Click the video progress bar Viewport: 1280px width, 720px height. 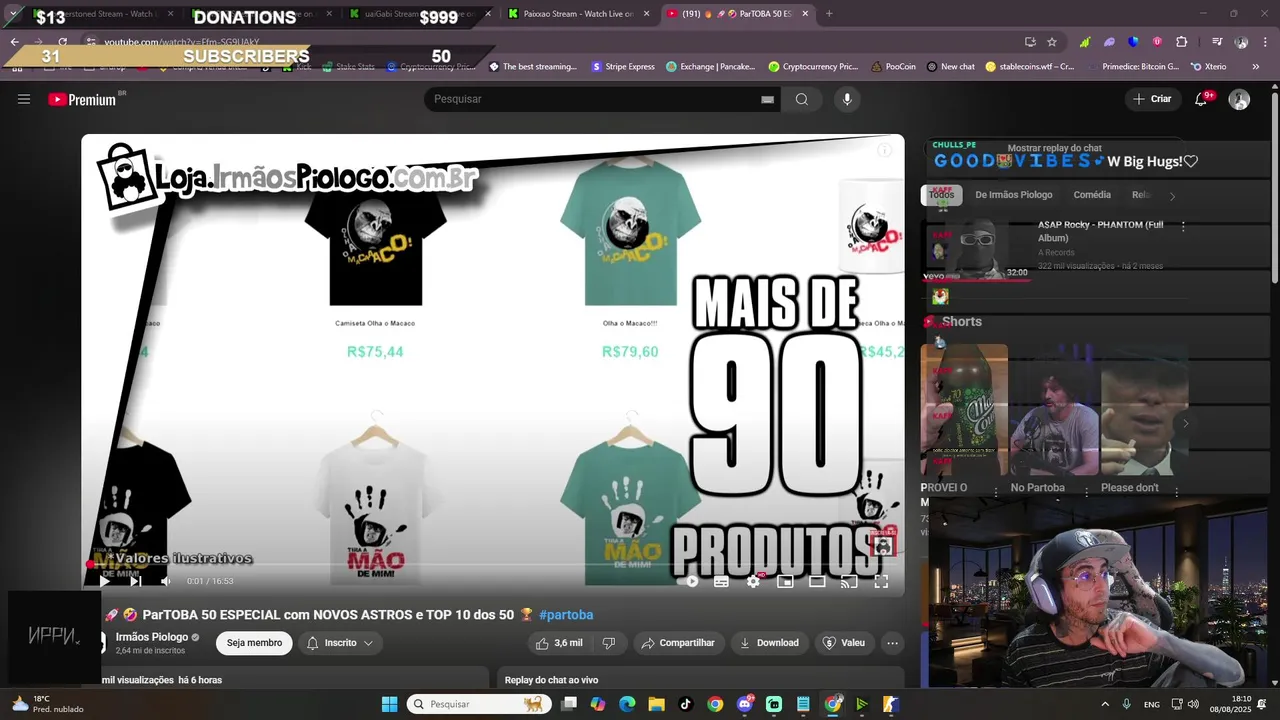point(492,564)
